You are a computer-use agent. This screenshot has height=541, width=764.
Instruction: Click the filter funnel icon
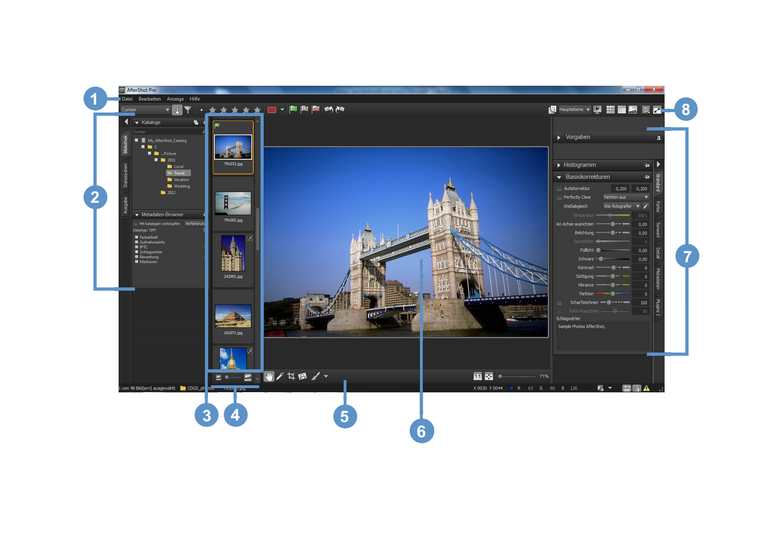tap(188, 109)
